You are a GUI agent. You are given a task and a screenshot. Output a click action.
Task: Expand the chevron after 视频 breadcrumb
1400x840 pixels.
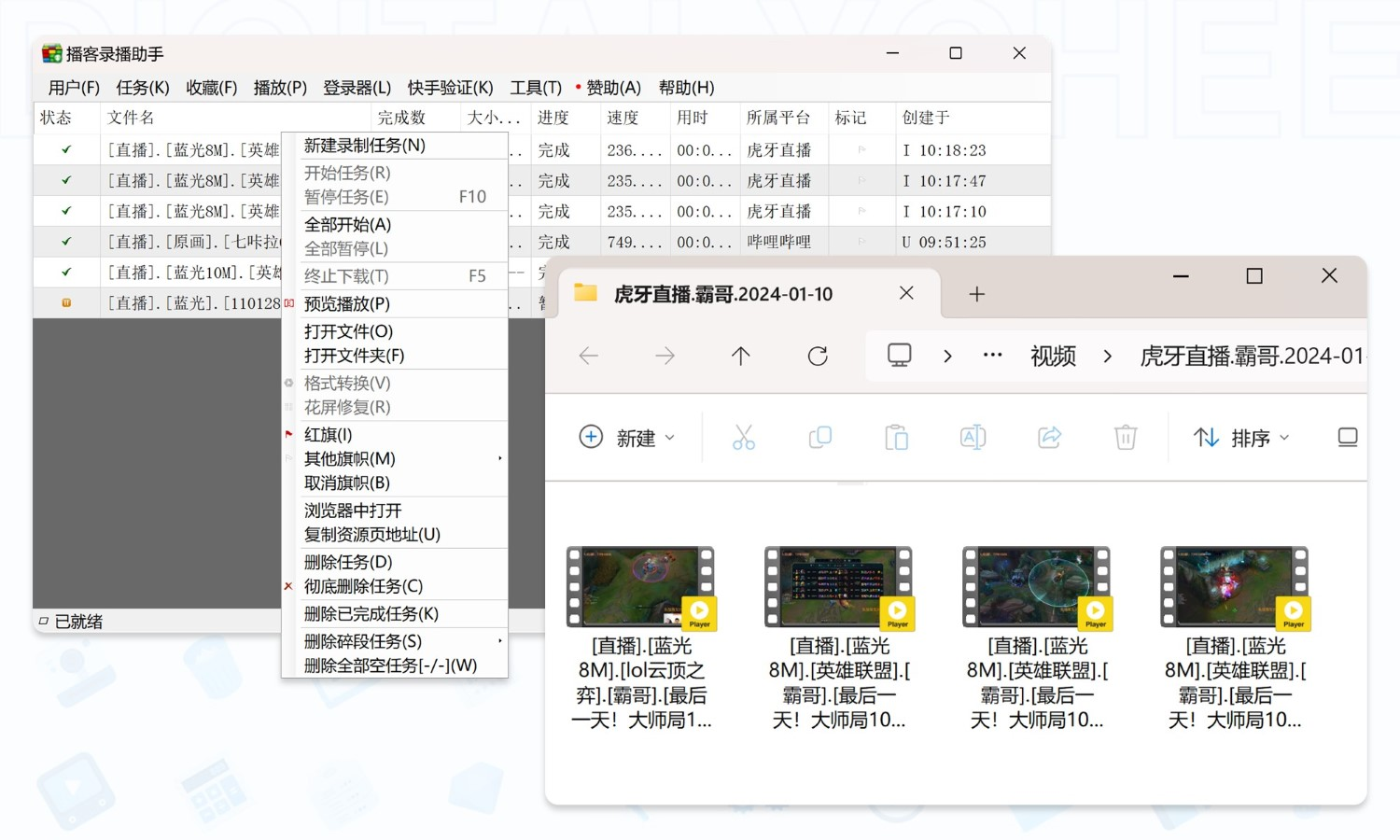point(1108,356)
